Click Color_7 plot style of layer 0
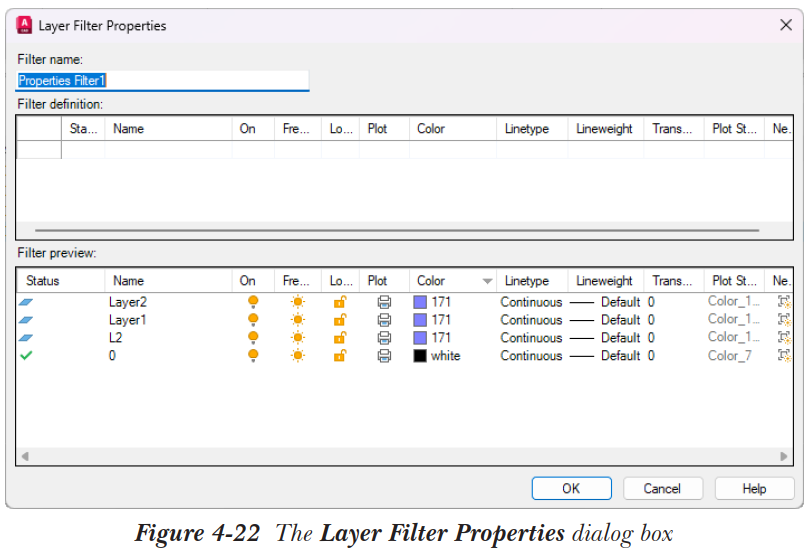The height and width of the screenshot is (560, 808). (x=729, y=355)
